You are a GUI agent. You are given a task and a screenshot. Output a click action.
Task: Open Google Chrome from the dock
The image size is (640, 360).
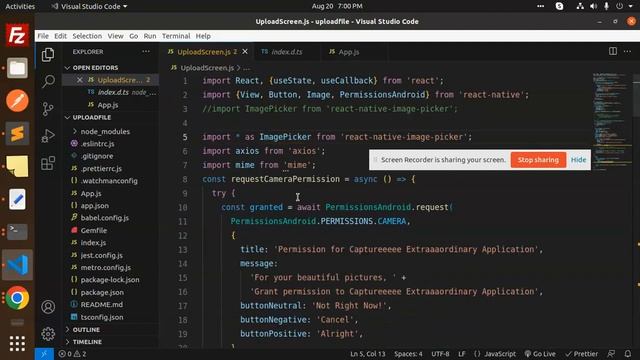17,298
